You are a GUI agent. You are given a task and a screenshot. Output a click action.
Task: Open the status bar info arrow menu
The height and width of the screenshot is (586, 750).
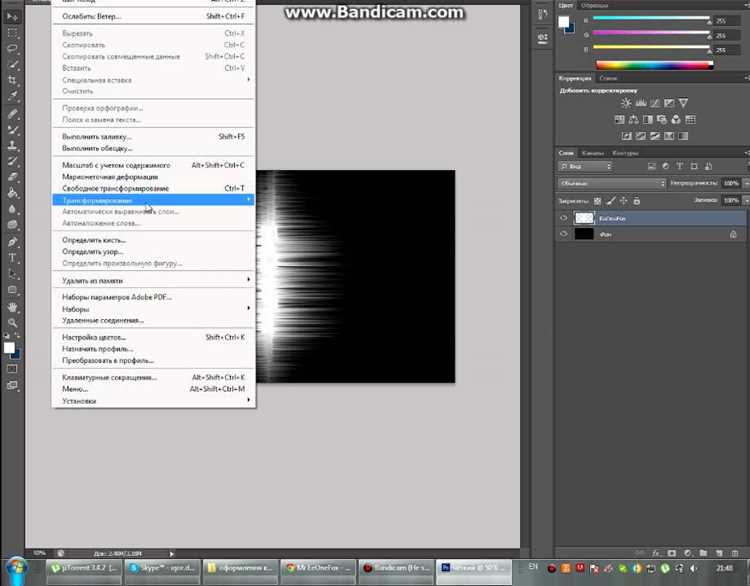(x=172, y=553)
